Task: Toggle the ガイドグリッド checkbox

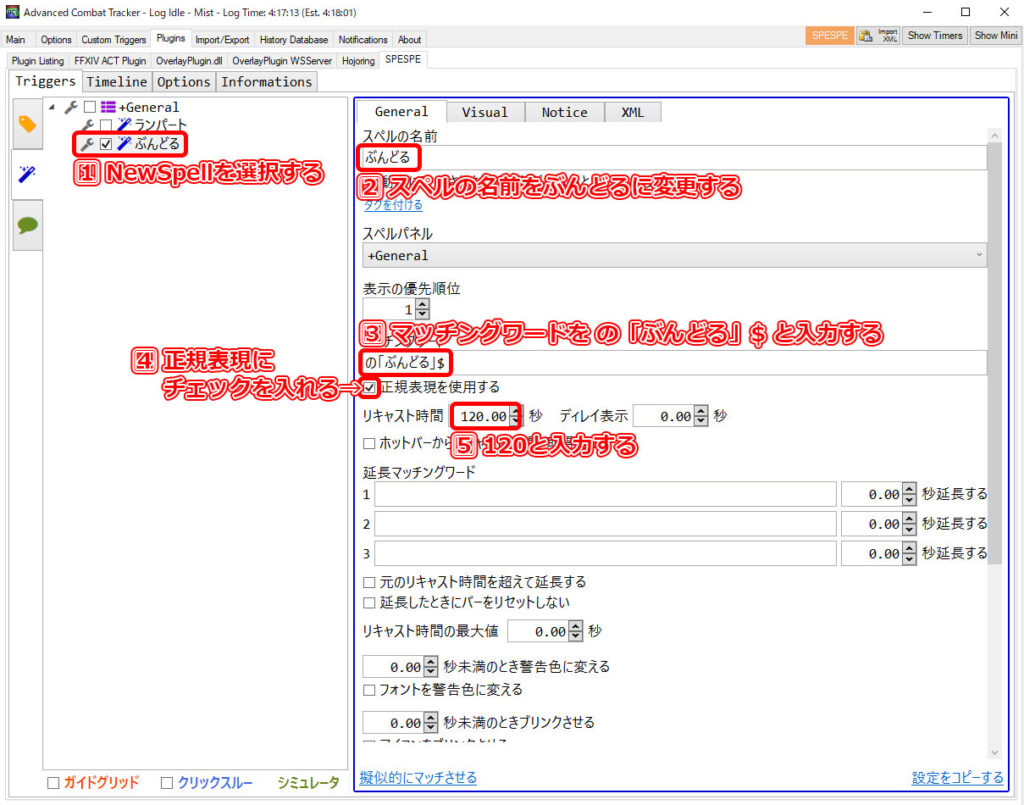Action: (x=53, y=783)
